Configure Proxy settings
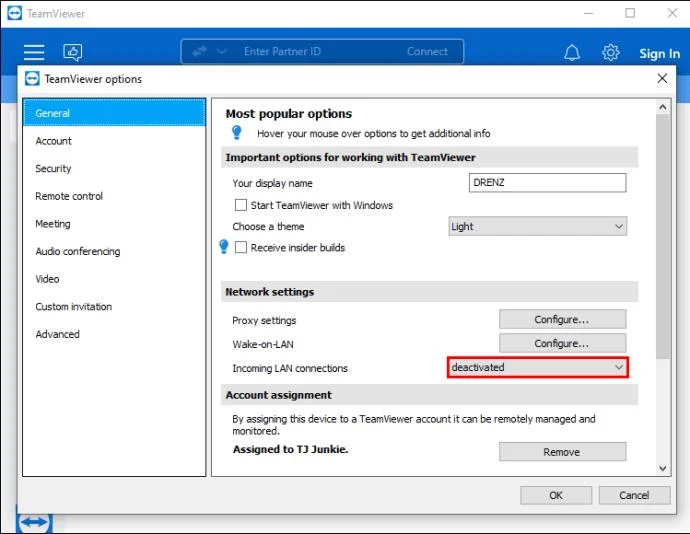Image resolution: width=690 pixels, height=534 pixels. (x=562, y=319)
